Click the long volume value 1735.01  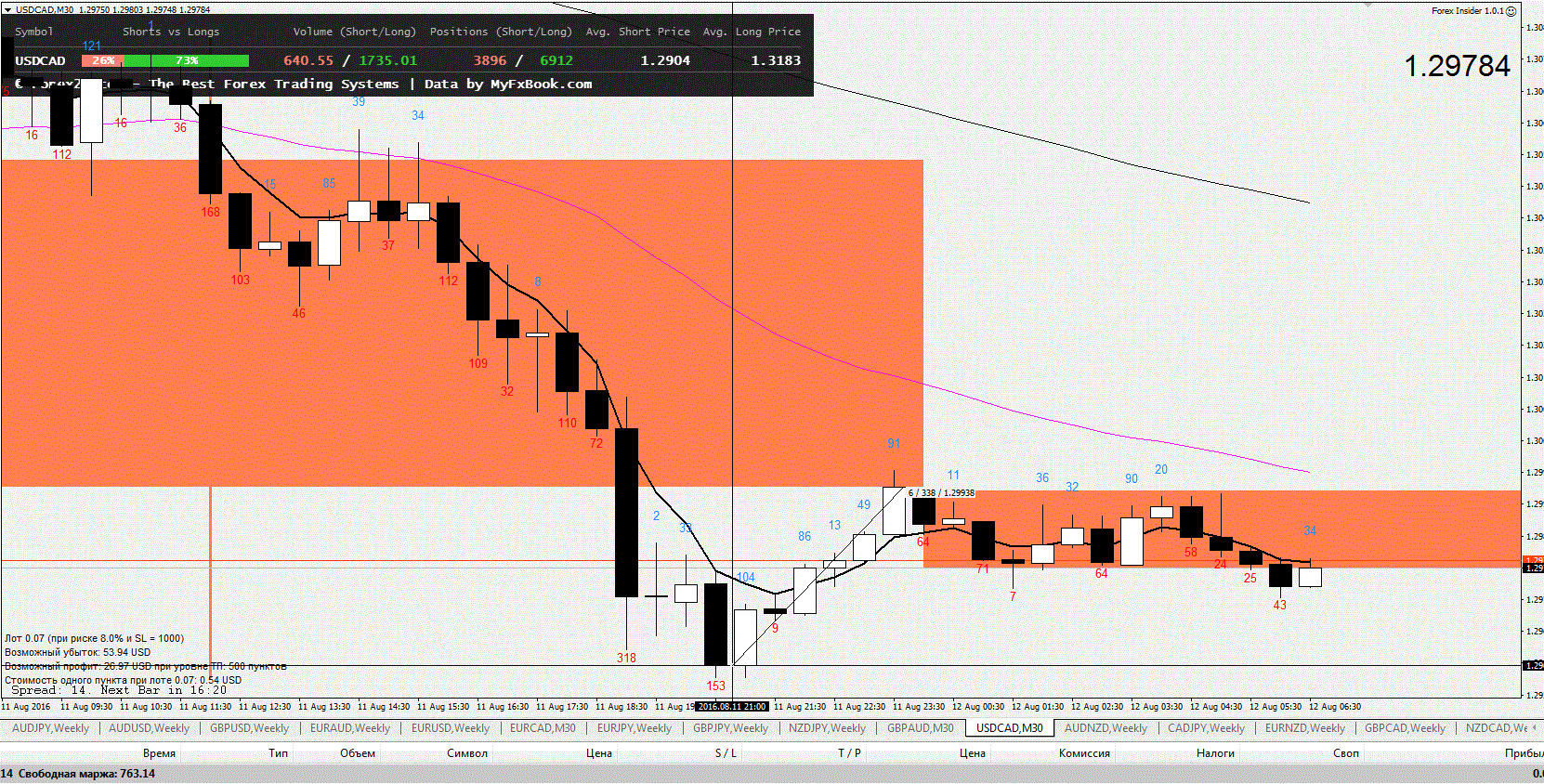[x=388, y=60]
